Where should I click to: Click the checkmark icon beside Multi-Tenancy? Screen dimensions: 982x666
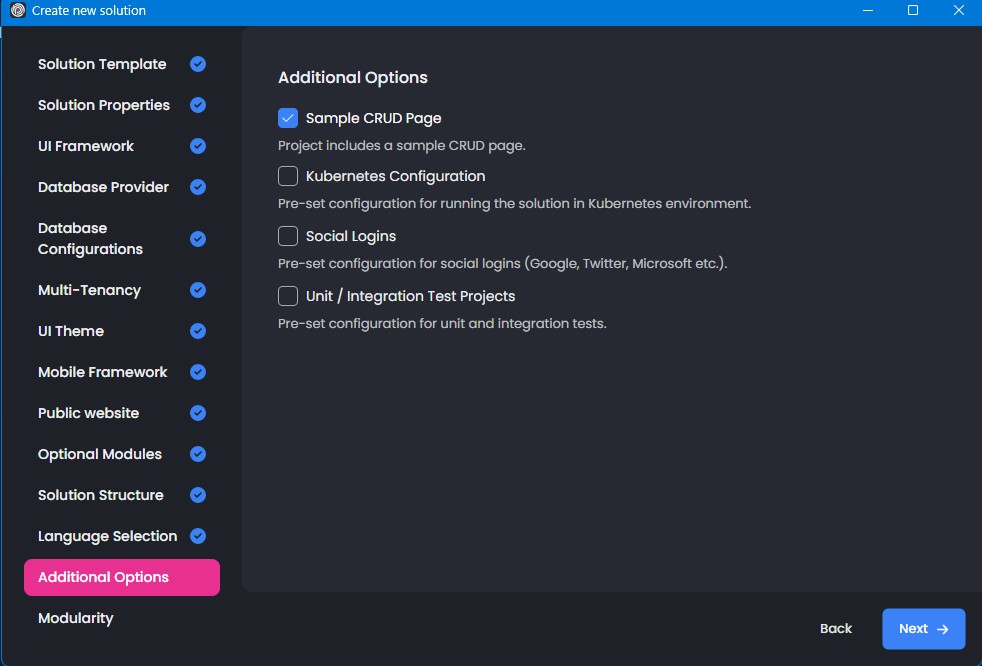tap(198, 290)
